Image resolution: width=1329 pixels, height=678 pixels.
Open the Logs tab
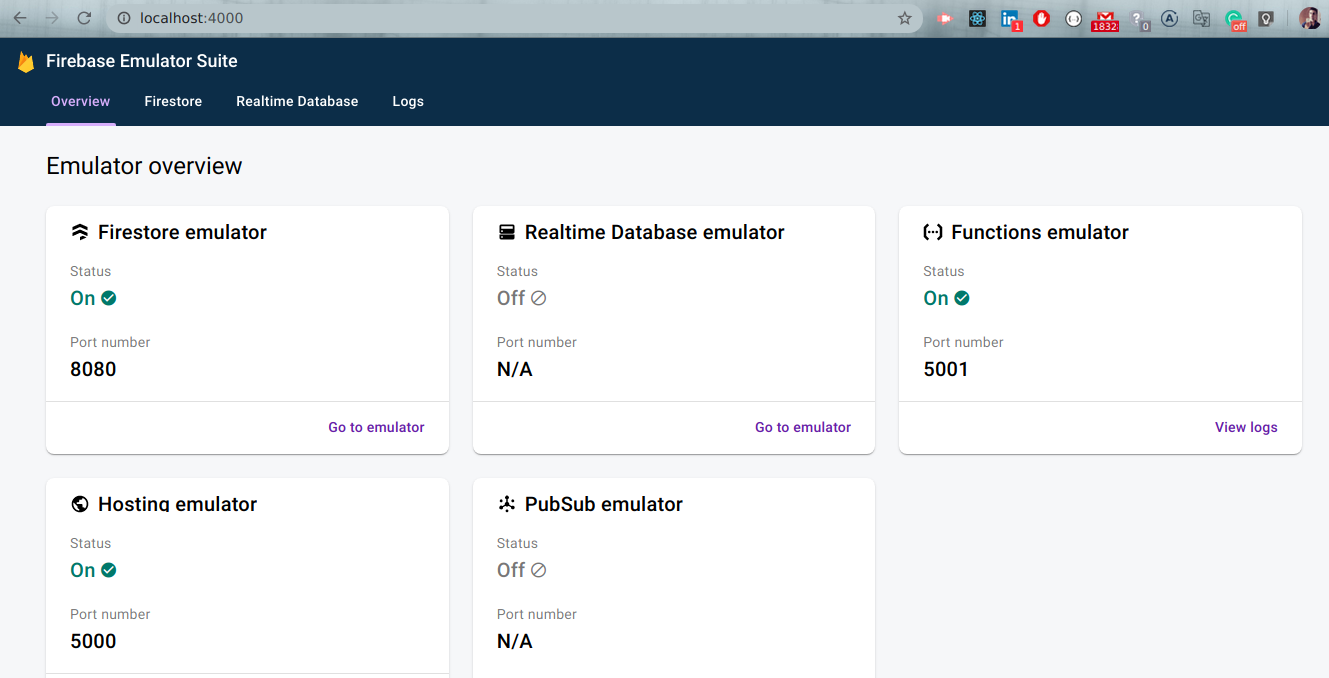408,102
